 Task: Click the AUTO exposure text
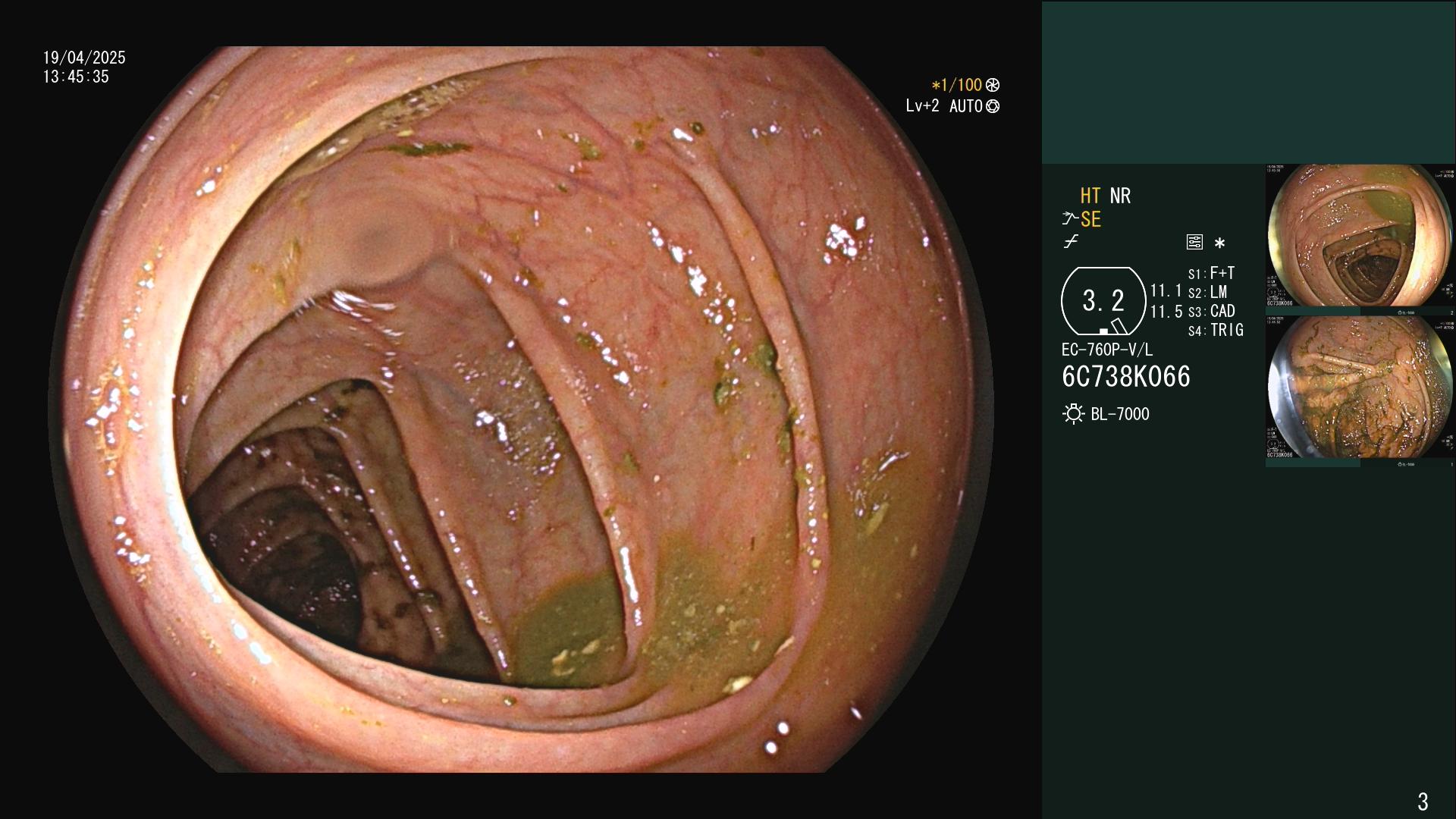(x=966, y=106)
